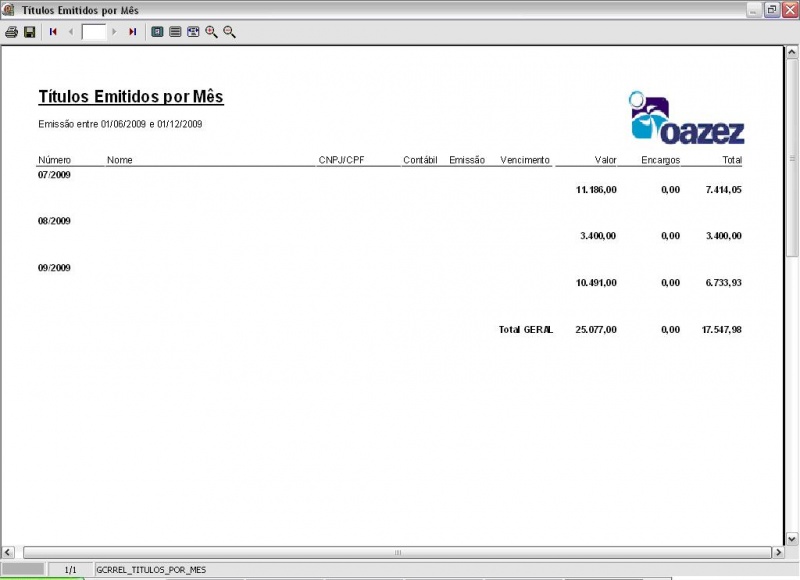
Task: Go to the next page arrow
Action: coord(114,32)
